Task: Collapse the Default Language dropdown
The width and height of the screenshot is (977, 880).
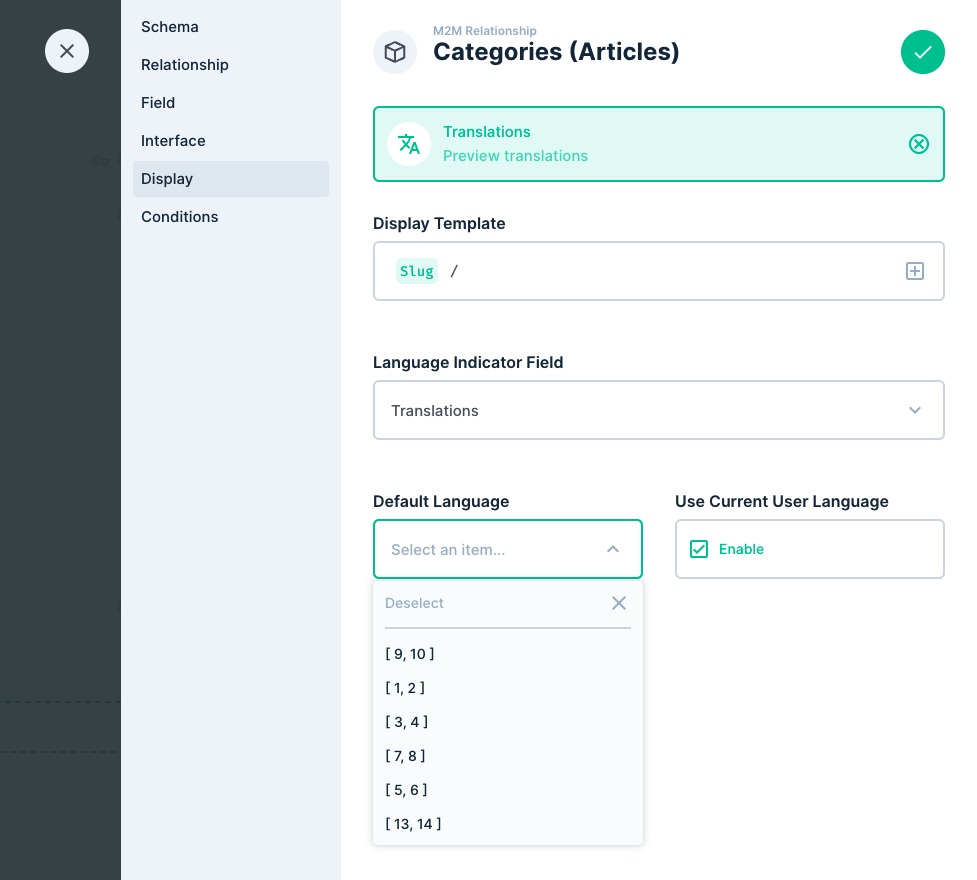Action: click(612, 549)
